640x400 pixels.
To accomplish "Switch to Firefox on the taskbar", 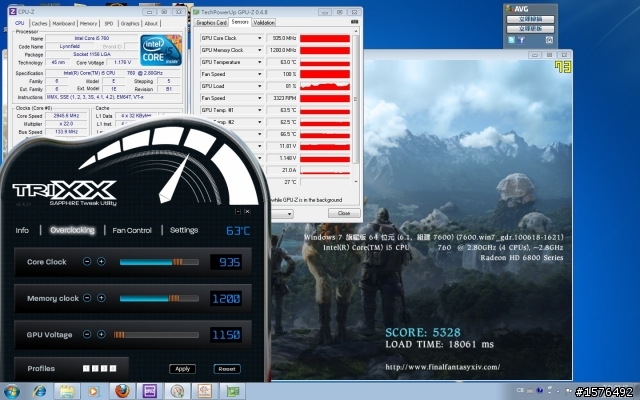I will [122, 391].
